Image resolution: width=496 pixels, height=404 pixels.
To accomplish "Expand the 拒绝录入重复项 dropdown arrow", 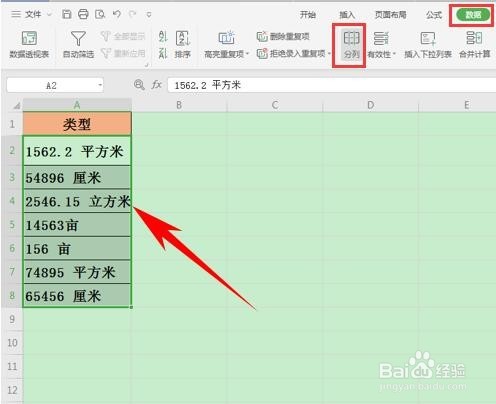I will tap(329, 53).
